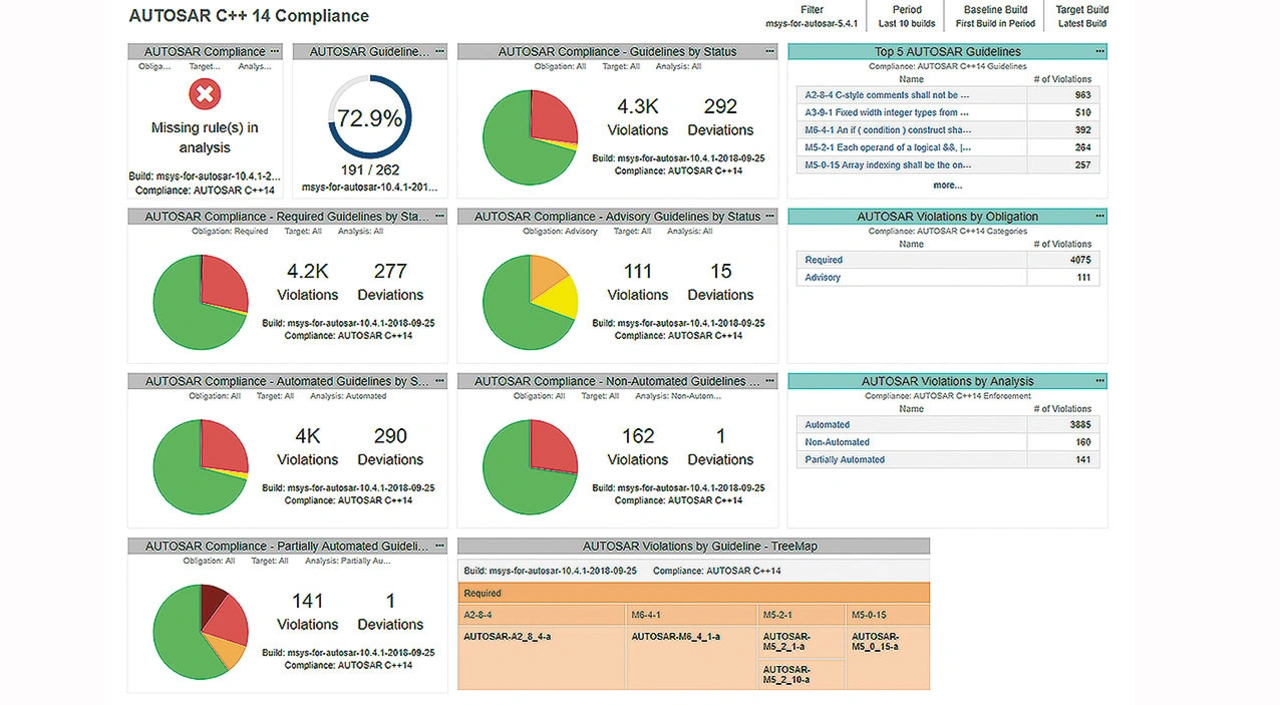The height and width of the screenshot is (705, 1280).
Task: Open the Top 5 AUTOSAR Guidelines widget menu
Action: tap(1099, 51)
